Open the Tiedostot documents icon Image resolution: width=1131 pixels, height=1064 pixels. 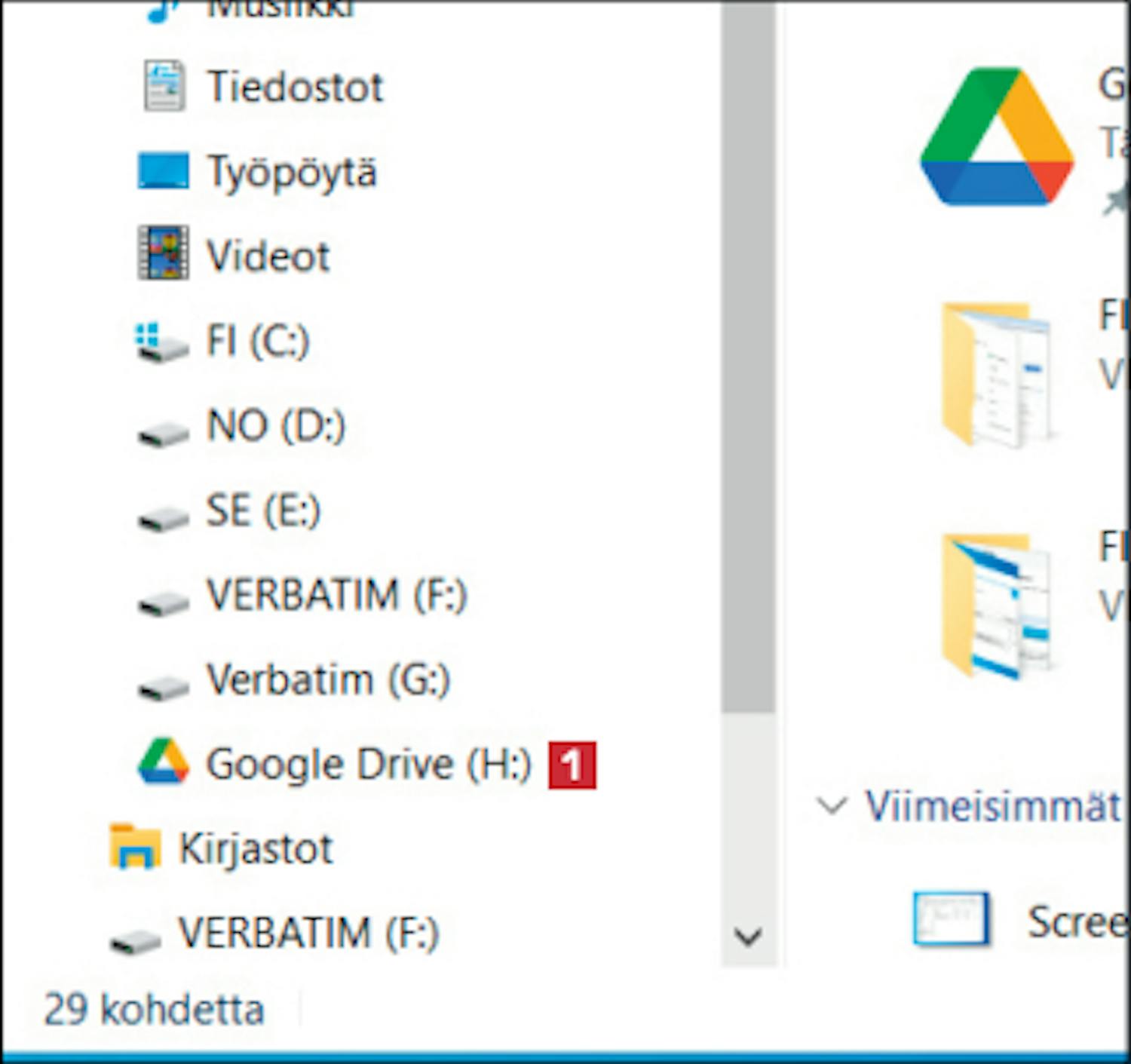tap(164, 86)
